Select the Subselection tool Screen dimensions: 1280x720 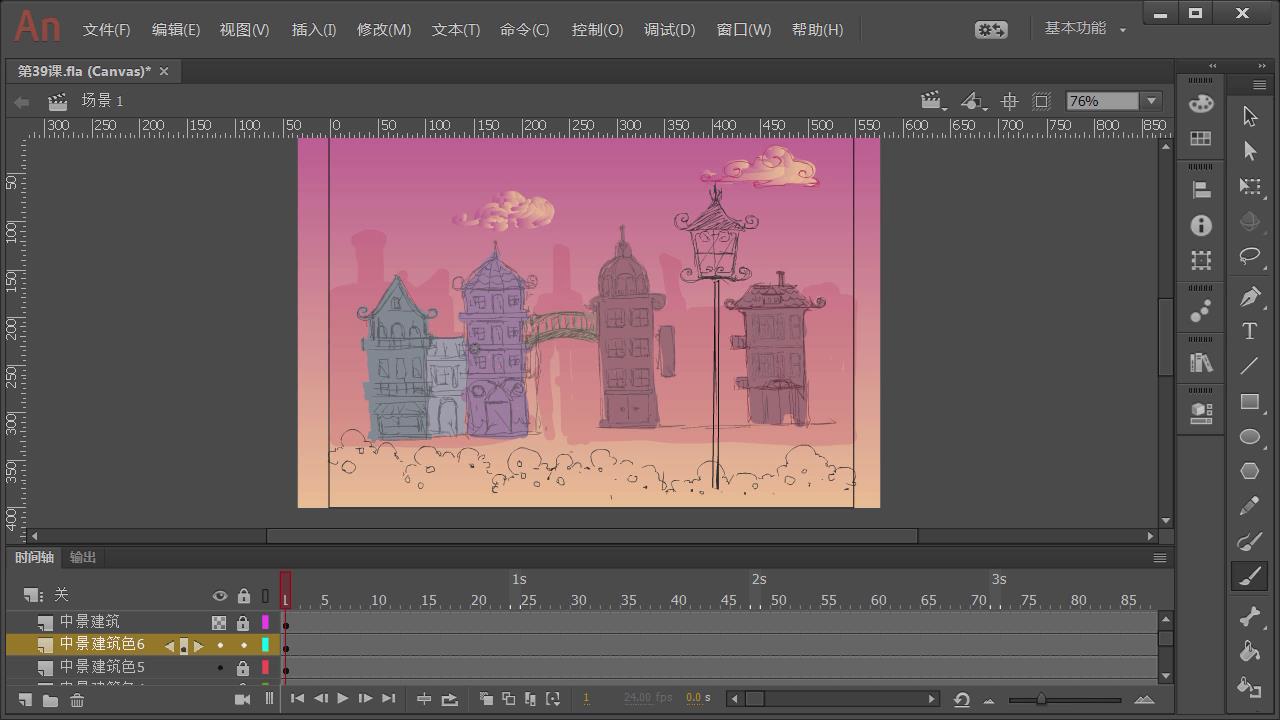point(1250,151)
